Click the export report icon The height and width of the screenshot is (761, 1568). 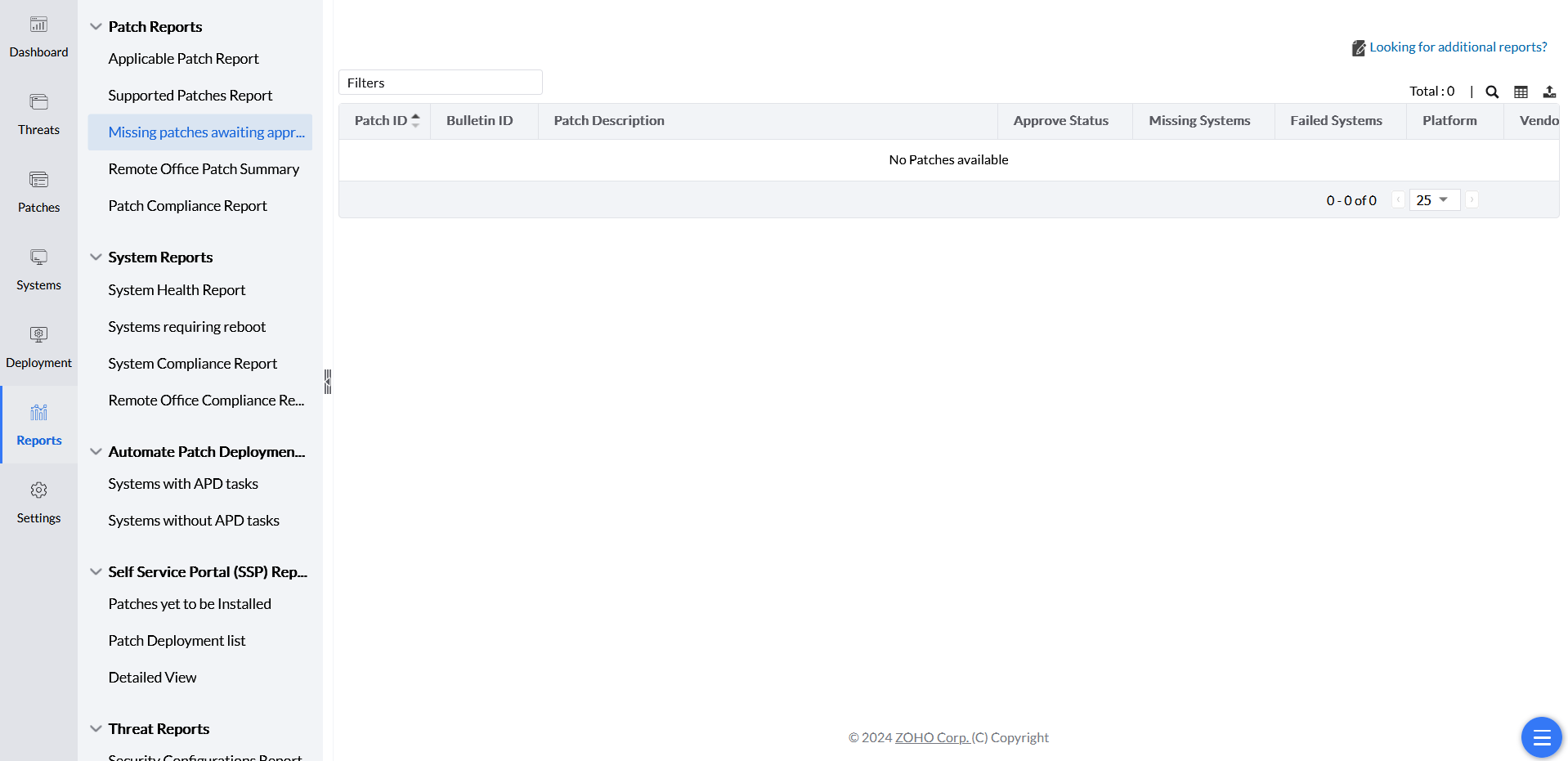(1549, 92)
